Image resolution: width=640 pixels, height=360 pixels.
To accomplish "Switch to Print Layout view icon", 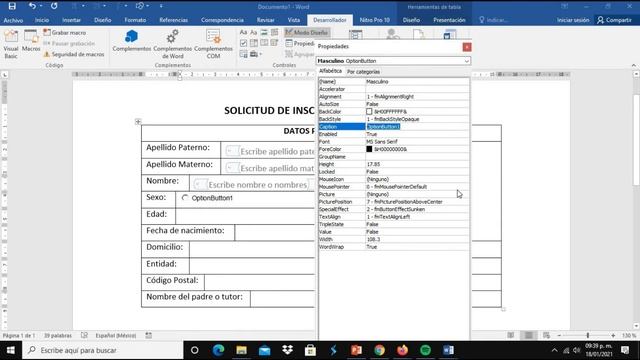I will pyautogui.click(x=529, y=335).
